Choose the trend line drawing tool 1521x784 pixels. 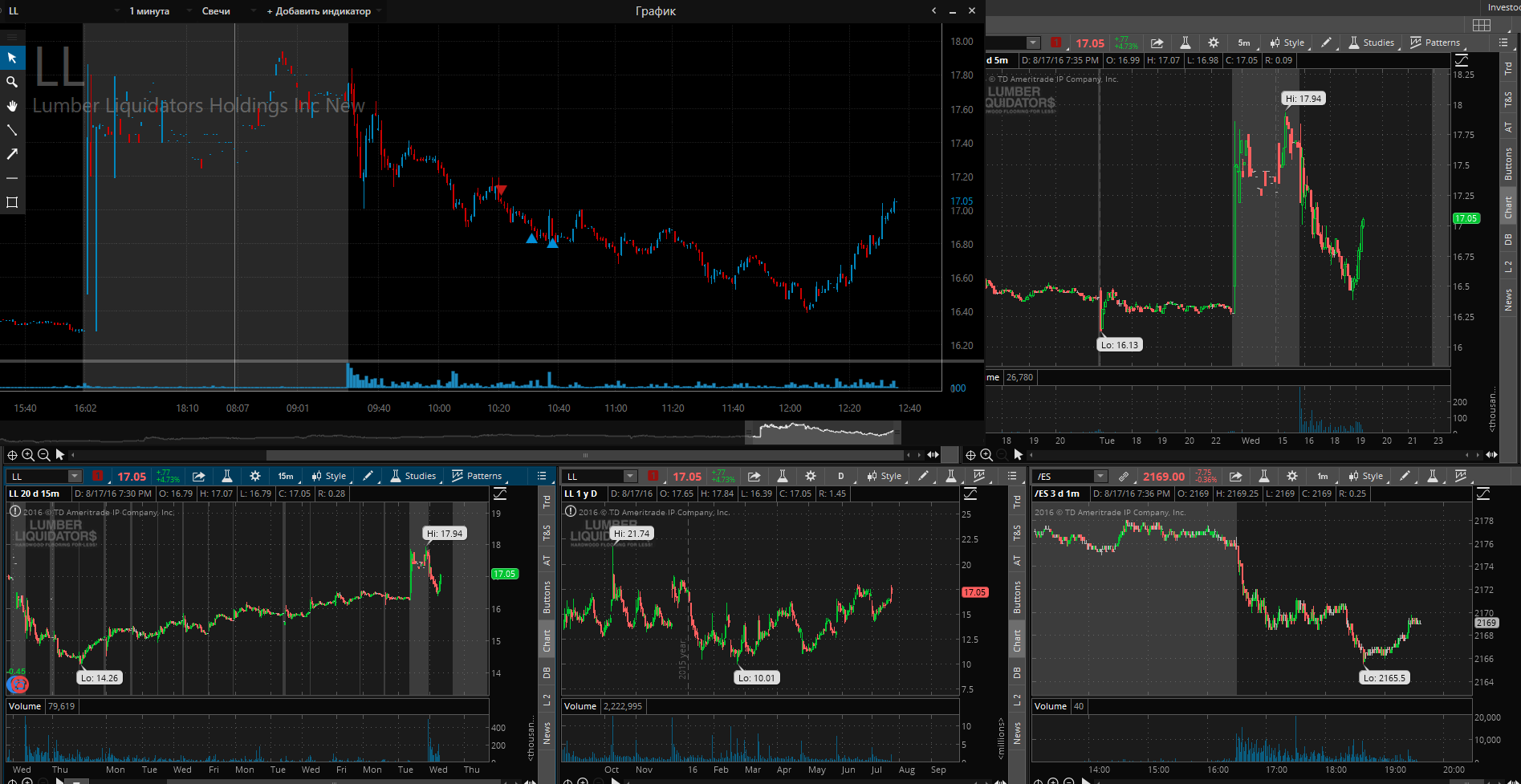pos(12,130)
